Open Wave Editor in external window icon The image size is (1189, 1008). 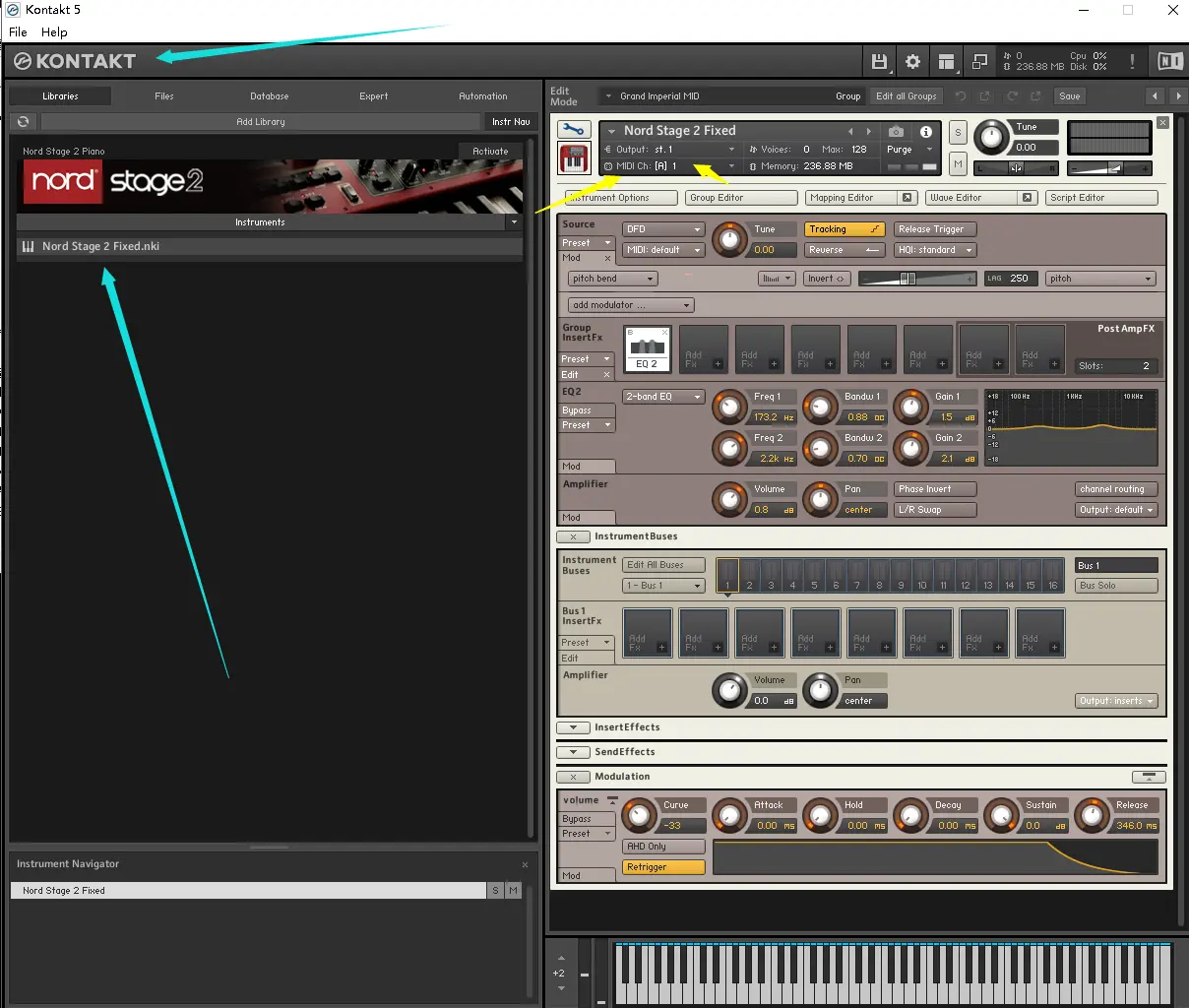[1027, 198]
